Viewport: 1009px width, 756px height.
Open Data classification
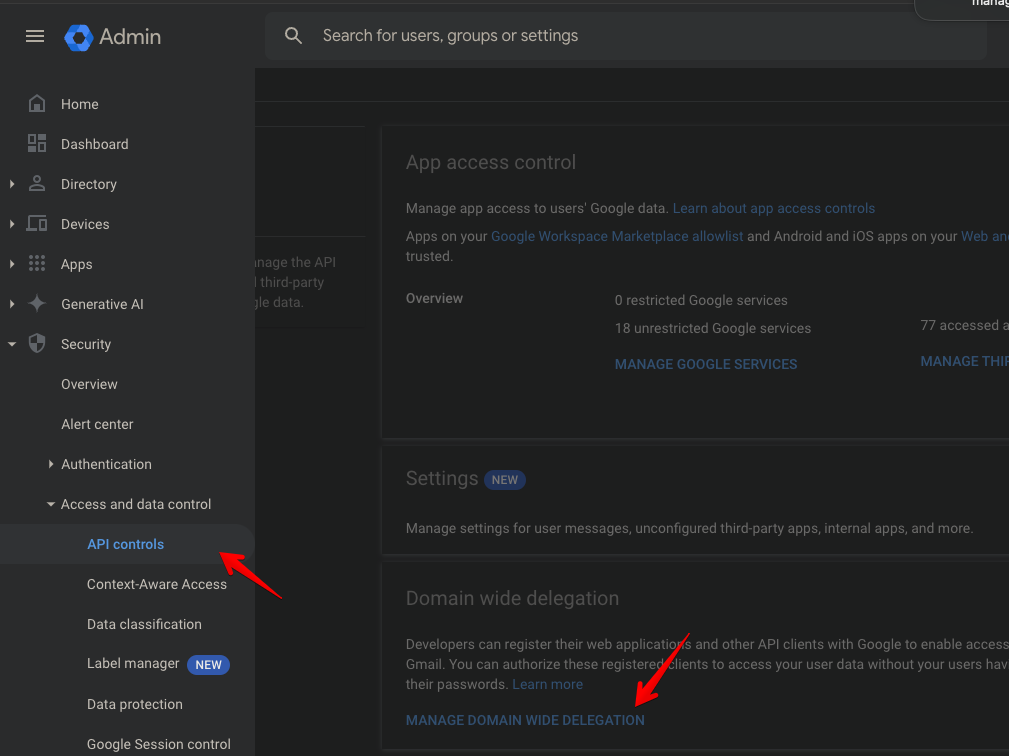coord(144,624)
